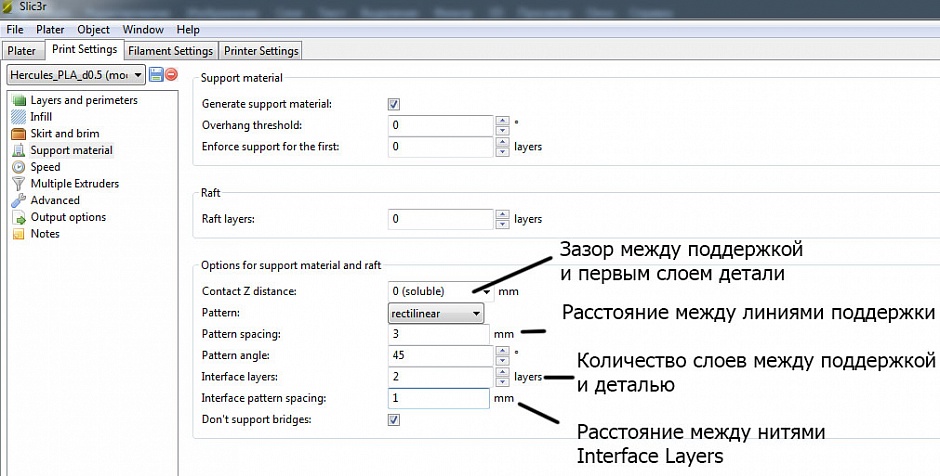Switch to the Filament Settings tab

(171, 51)
